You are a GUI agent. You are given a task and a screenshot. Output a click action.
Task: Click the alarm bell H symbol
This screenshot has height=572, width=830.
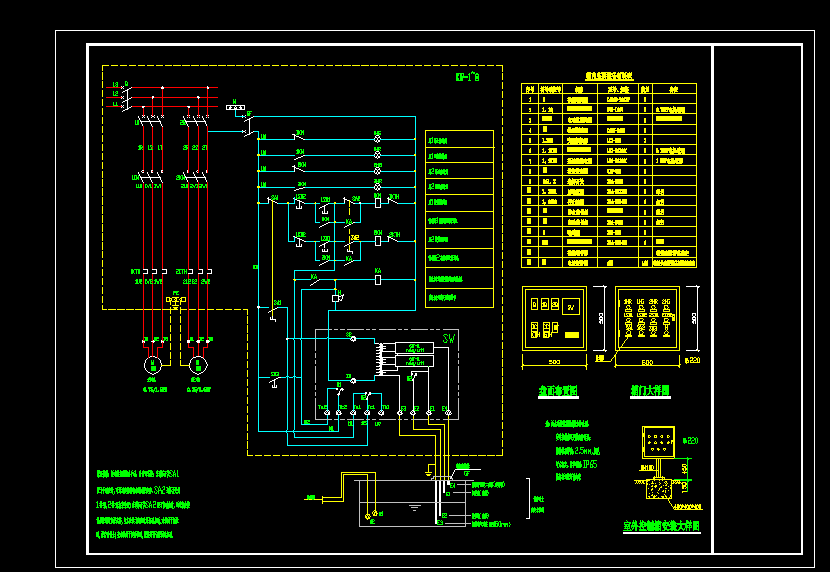pyautogui.click(x=337, y=298)
